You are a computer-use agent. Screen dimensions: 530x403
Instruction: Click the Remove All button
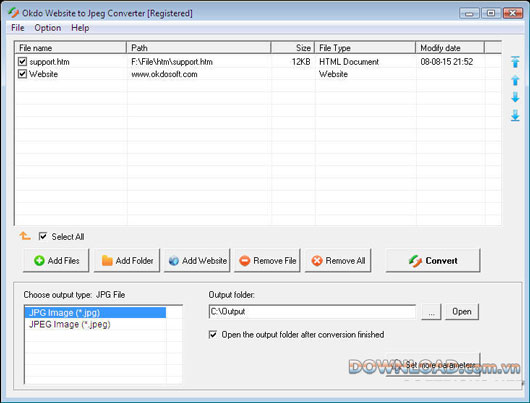(338, 260)
